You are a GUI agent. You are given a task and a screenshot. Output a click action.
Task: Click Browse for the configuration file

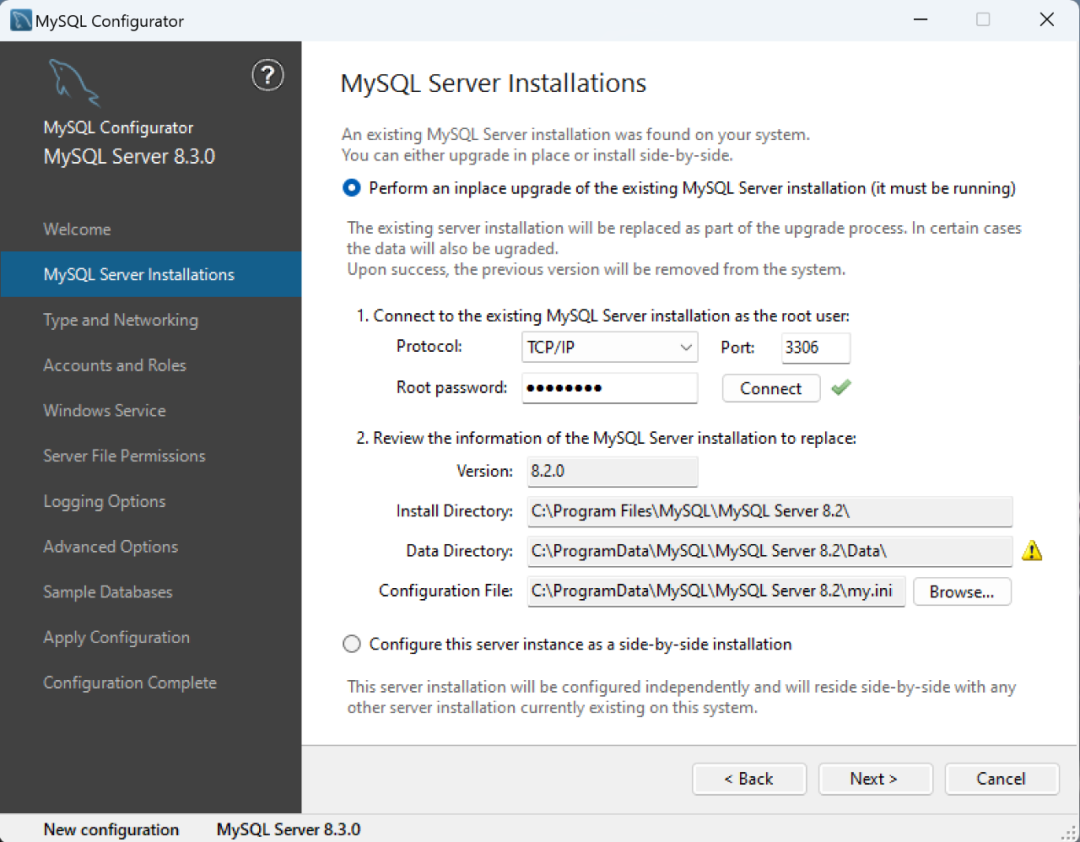(x=961, y=592)
